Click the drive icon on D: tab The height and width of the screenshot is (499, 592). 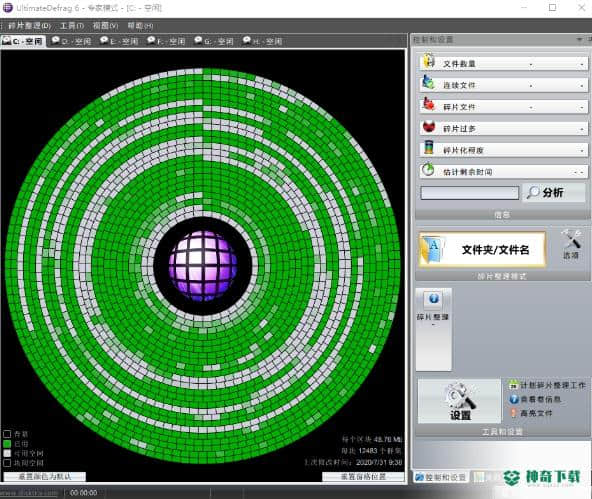[56, 40]
